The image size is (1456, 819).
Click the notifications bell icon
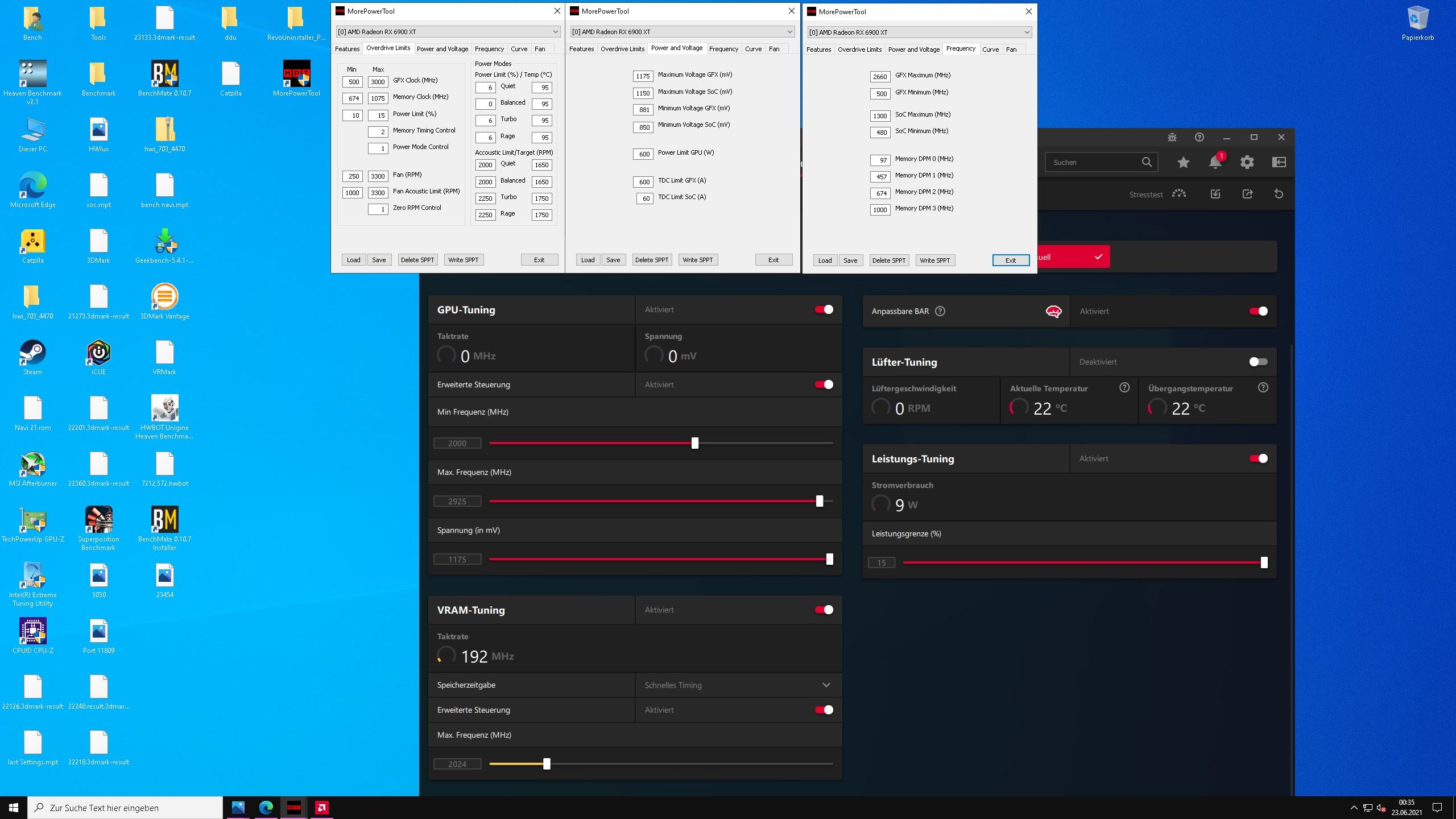pos(1215,162)
